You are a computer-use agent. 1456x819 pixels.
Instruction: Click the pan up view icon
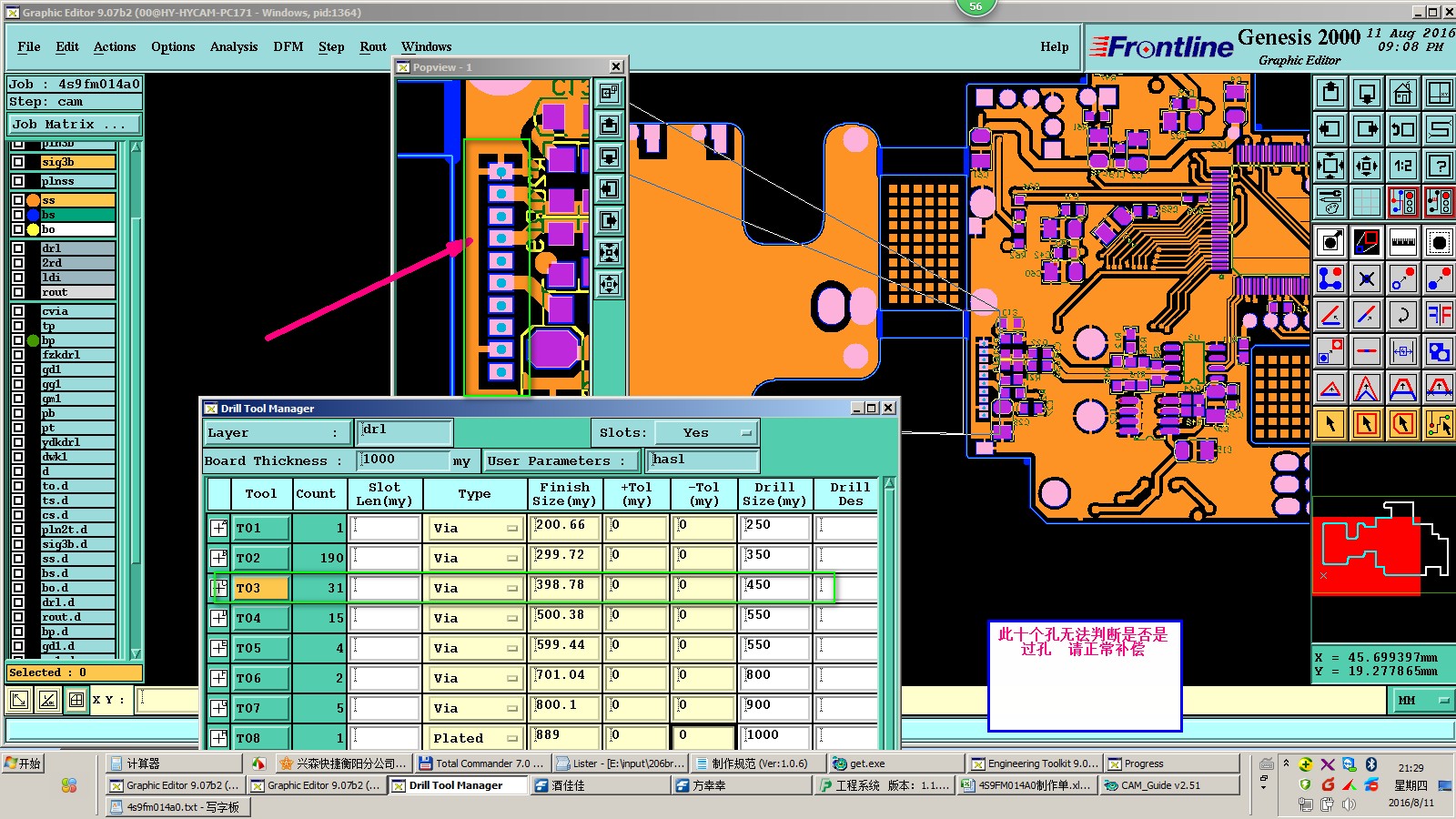click(x=1330, y=93)
